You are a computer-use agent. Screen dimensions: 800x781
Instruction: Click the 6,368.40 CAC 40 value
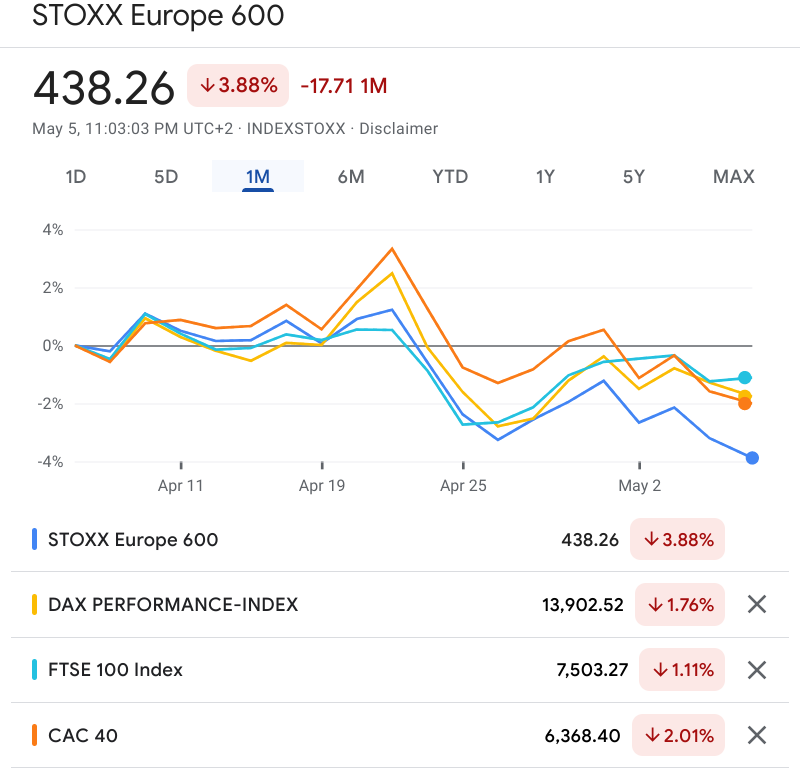[582, 736]
